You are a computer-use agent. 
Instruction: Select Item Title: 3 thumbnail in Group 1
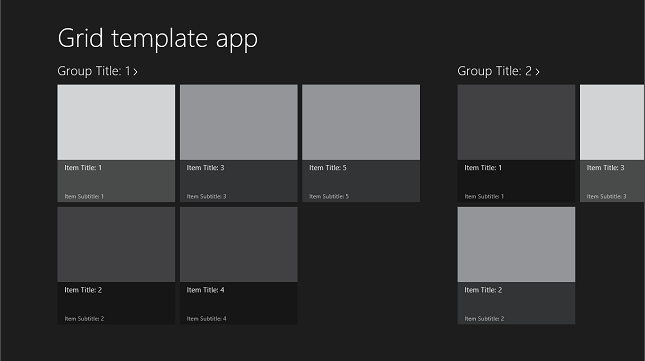pos(239,122)
